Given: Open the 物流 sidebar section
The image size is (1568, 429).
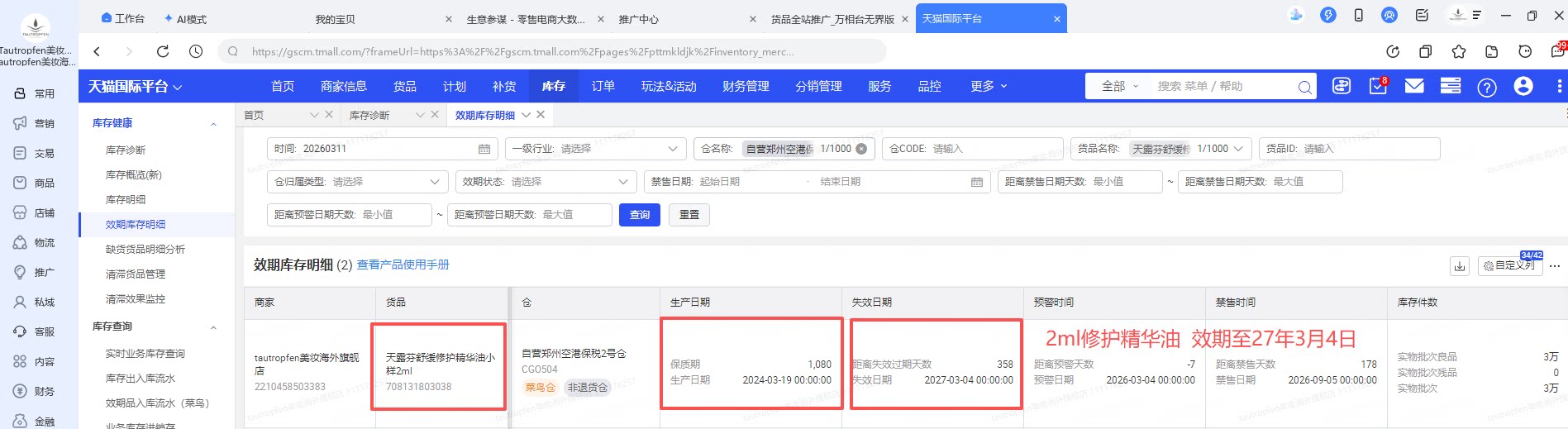Looking at the screenshot, I should pyautogui.click(x=34, y=242).
